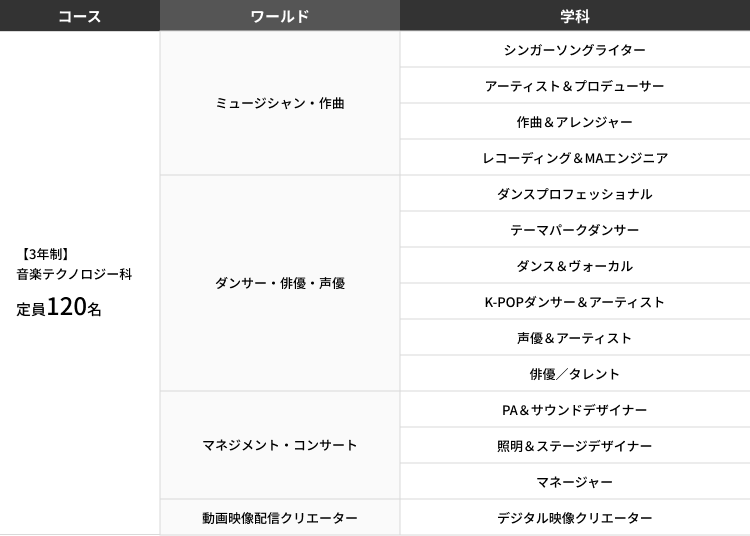This screenshot has height=536, width=750.
Task: Select 声優＆アーティスト department
Action: point(574,338)
